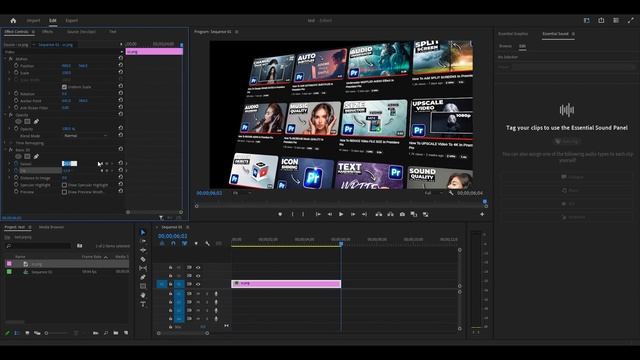Click the Extract button
Image resolution: width=640 pixels, height=360 pixels.
[x=391, y=214]
